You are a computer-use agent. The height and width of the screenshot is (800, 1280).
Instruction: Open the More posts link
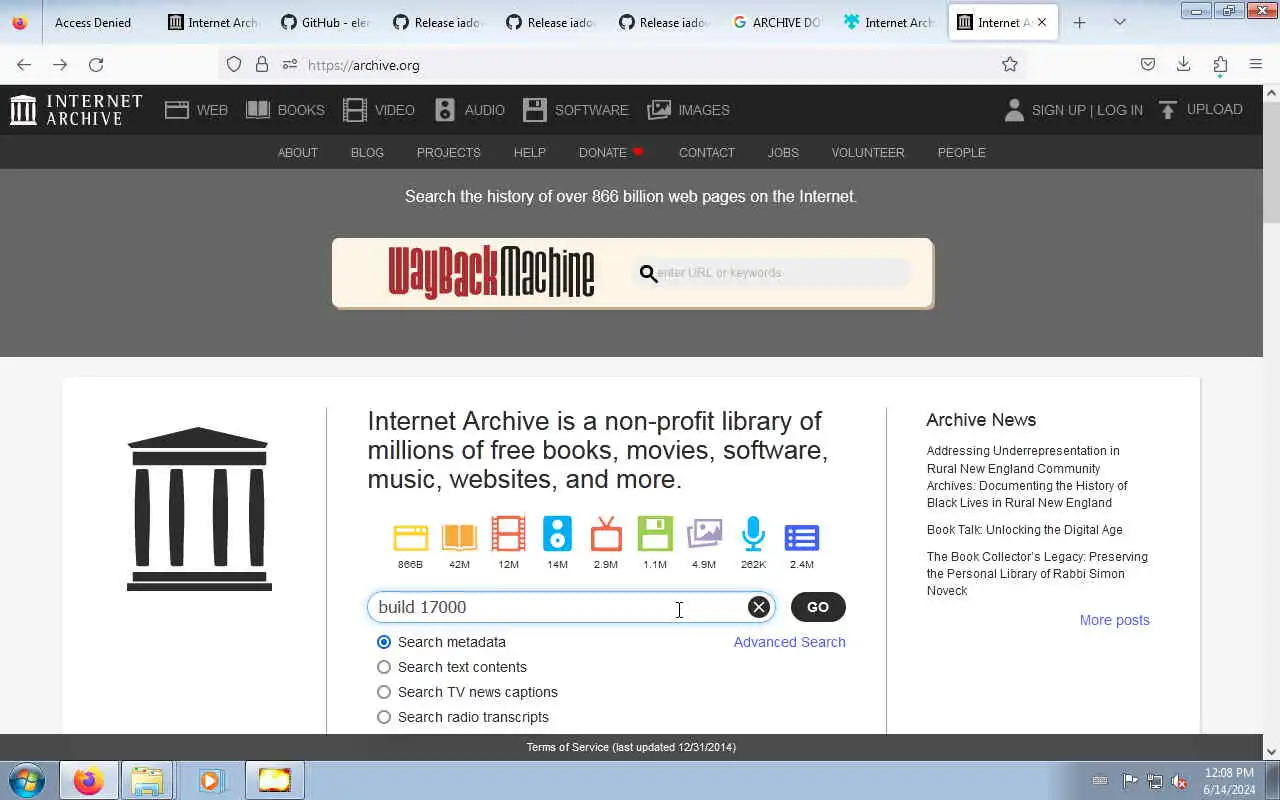(1115, 620)
